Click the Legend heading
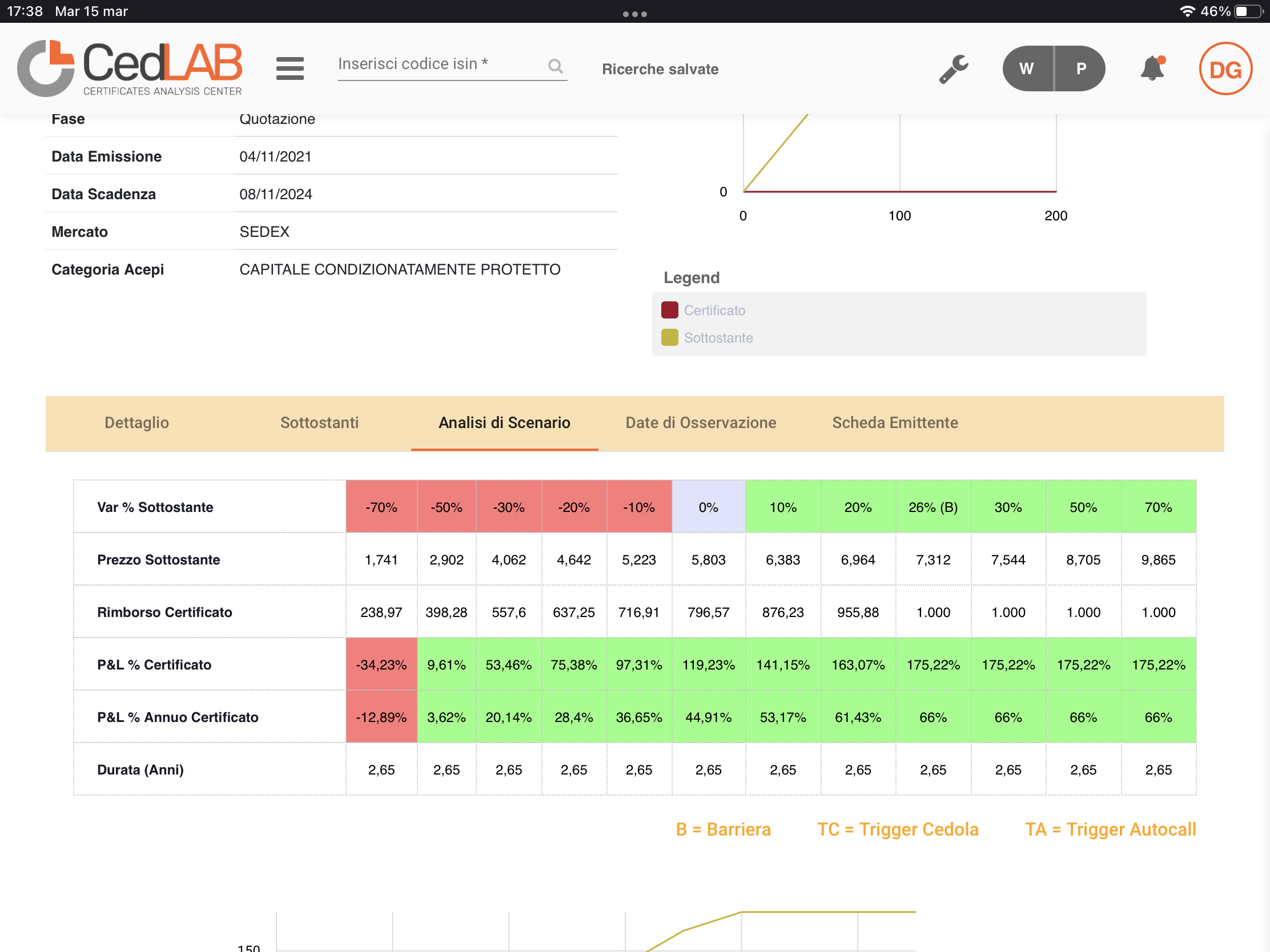This screenshot has width=1270, height=952. (x=692, y=278)
